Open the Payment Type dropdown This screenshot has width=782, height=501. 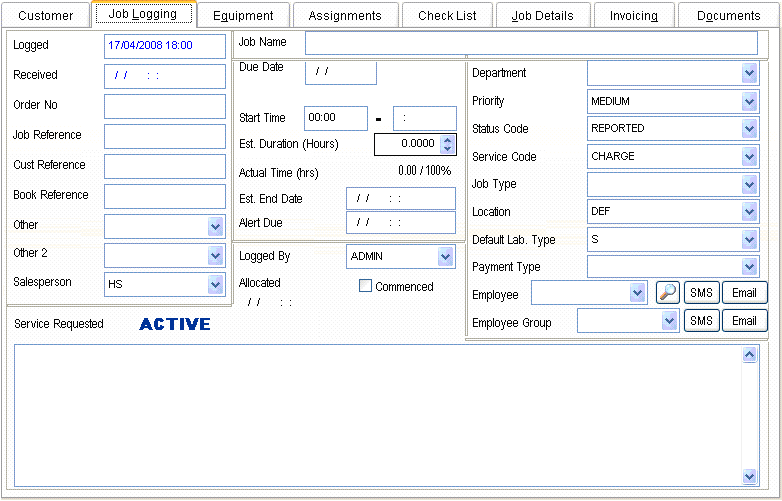pos(750,267)
